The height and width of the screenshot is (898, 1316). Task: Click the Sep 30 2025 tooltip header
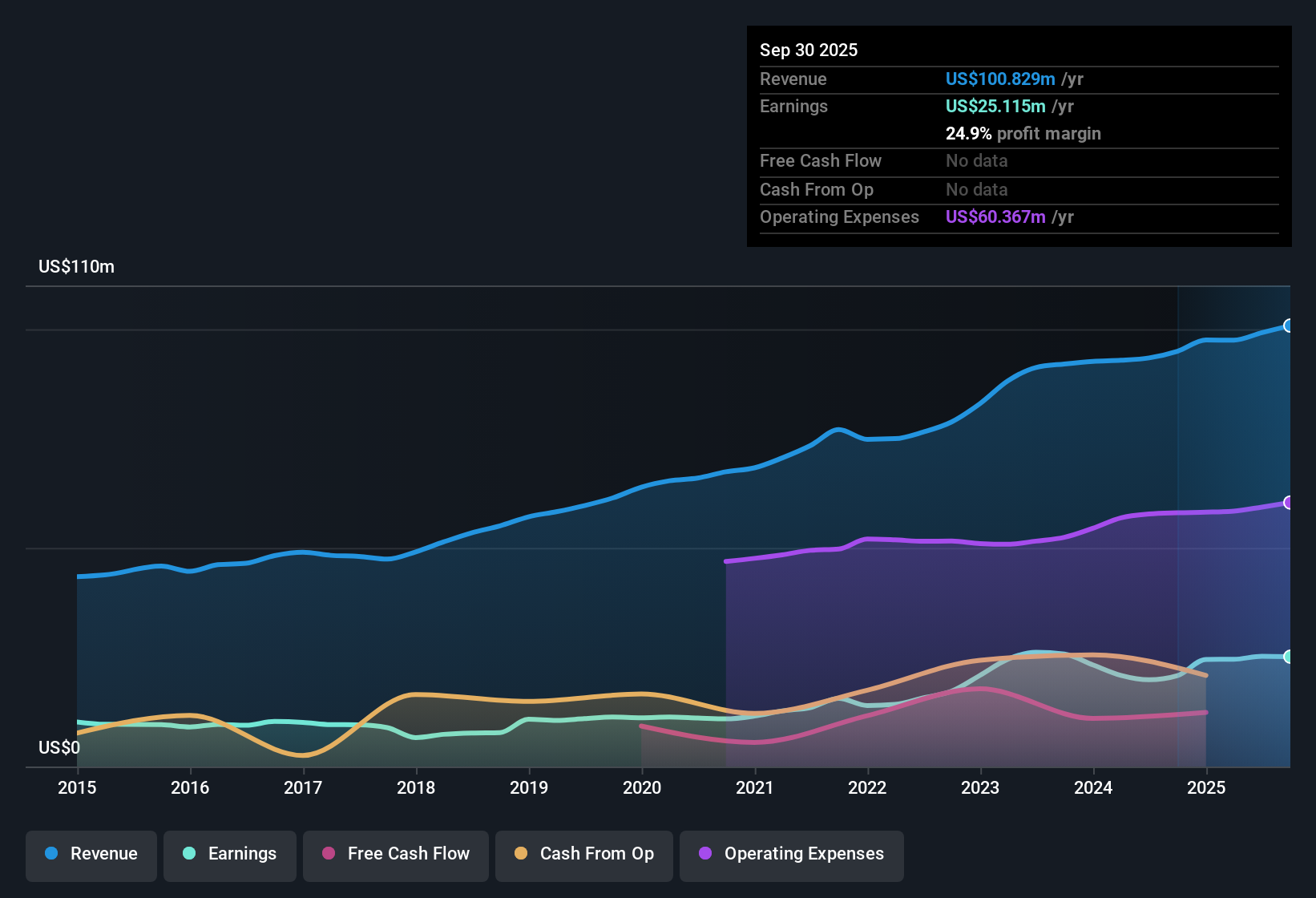809,50
